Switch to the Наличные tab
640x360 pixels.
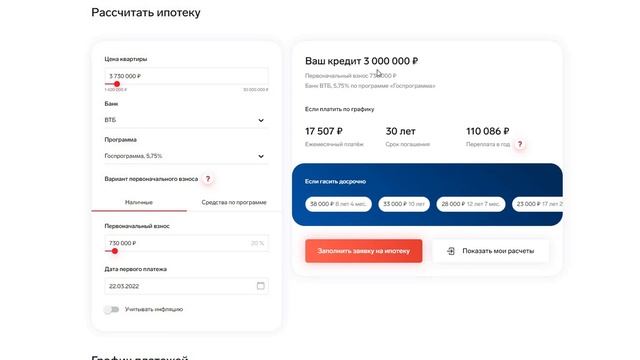[139, 202]
